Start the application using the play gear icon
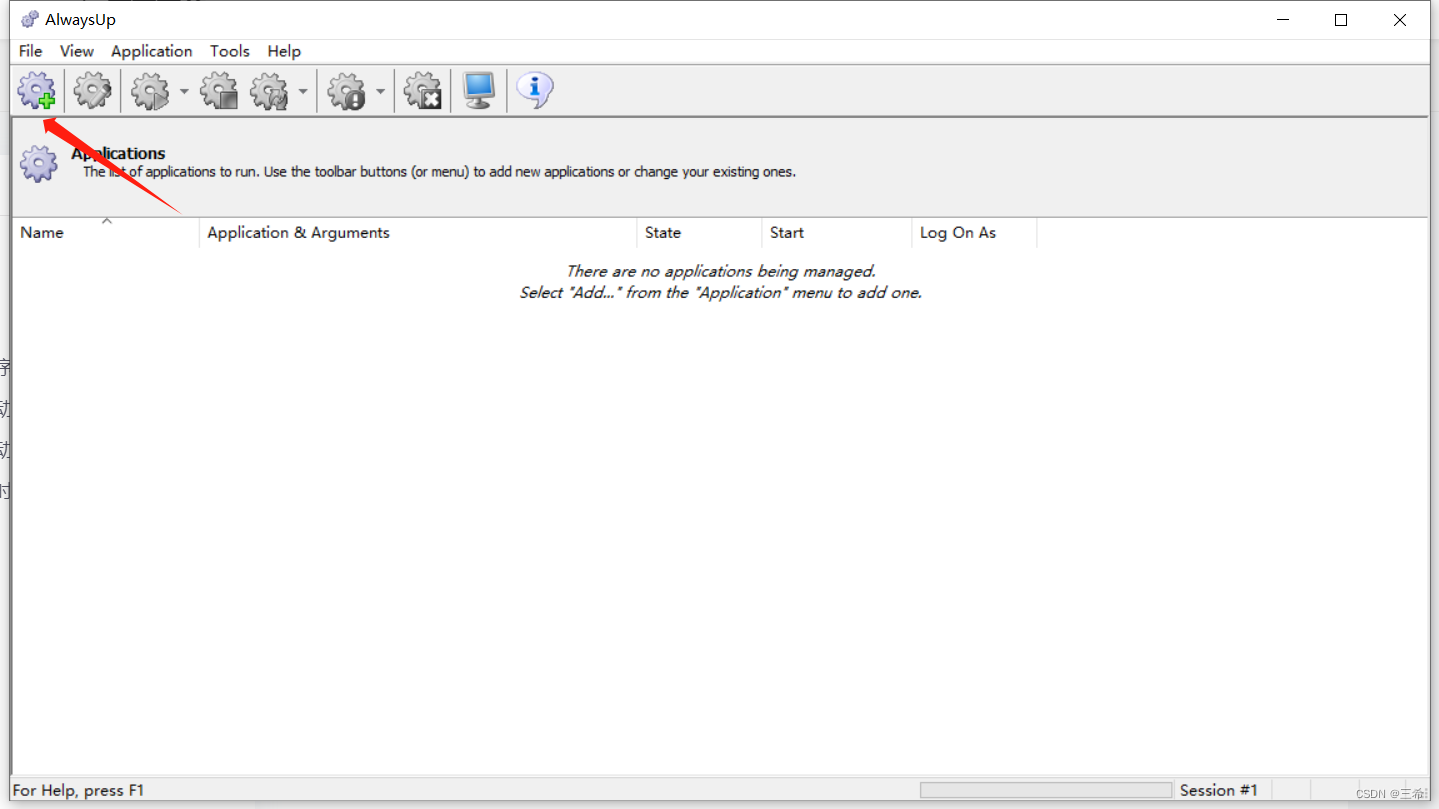This screenshot has width=1439, height=809. pos(150,90)
